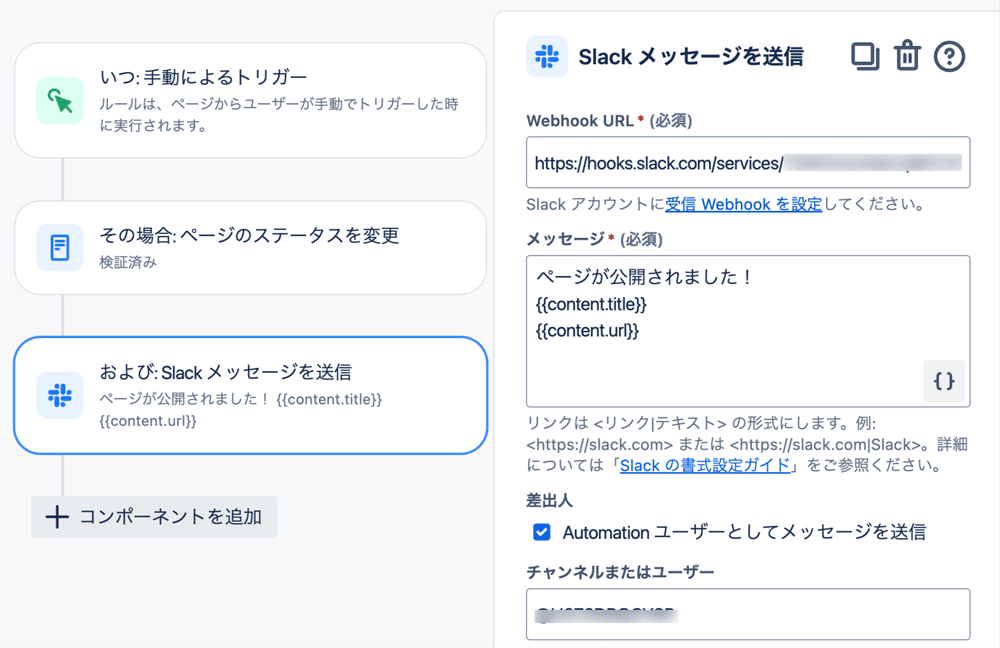Click the manual trigger cursor icon
This screenshot has height=648, width=1000.
(60, 100)
